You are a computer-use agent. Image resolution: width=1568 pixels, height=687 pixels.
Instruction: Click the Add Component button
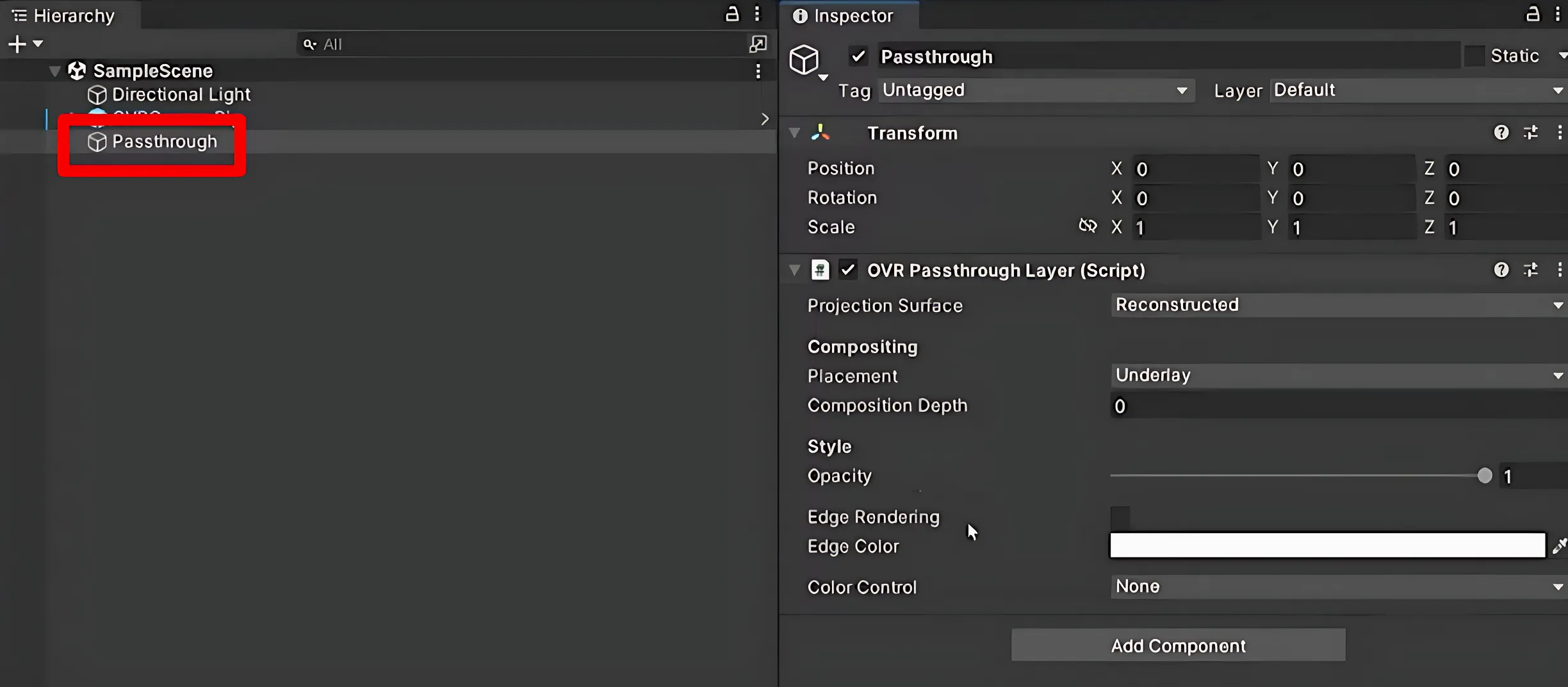(1179, 645)
